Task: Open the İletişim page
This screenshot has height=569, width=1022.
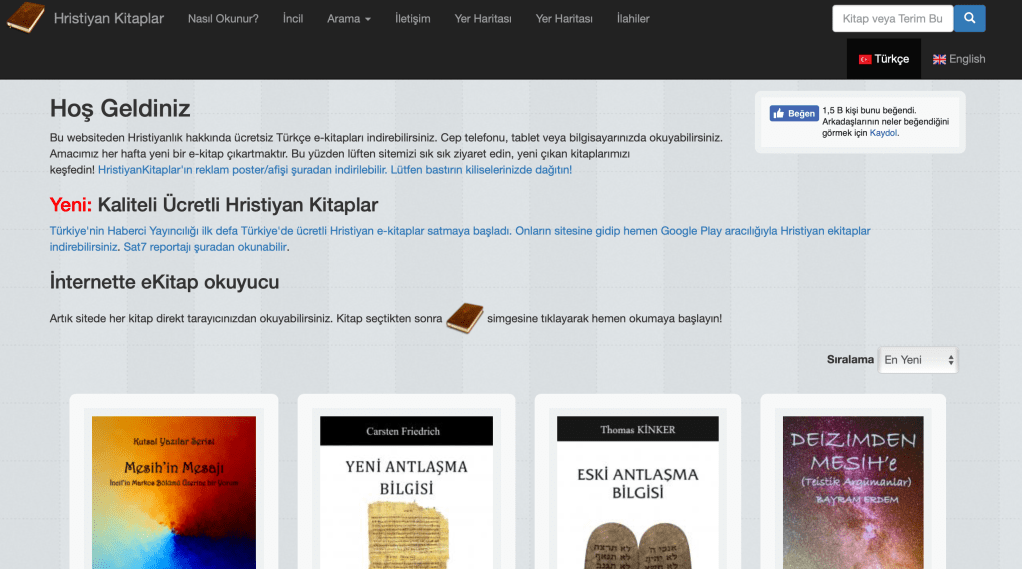Action: (x=412, y=19)
